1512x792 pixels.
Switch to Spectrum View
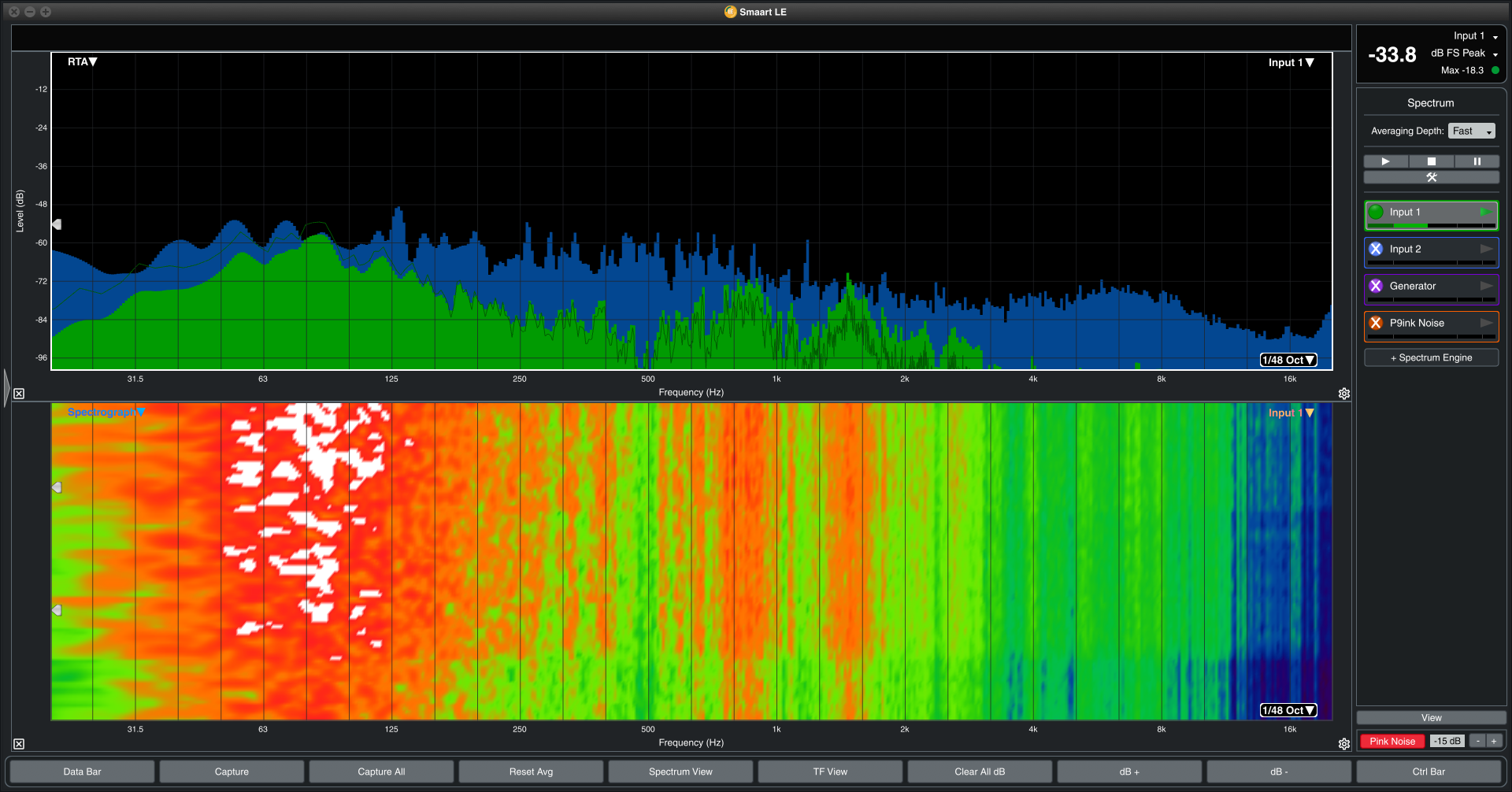[680, 772]
